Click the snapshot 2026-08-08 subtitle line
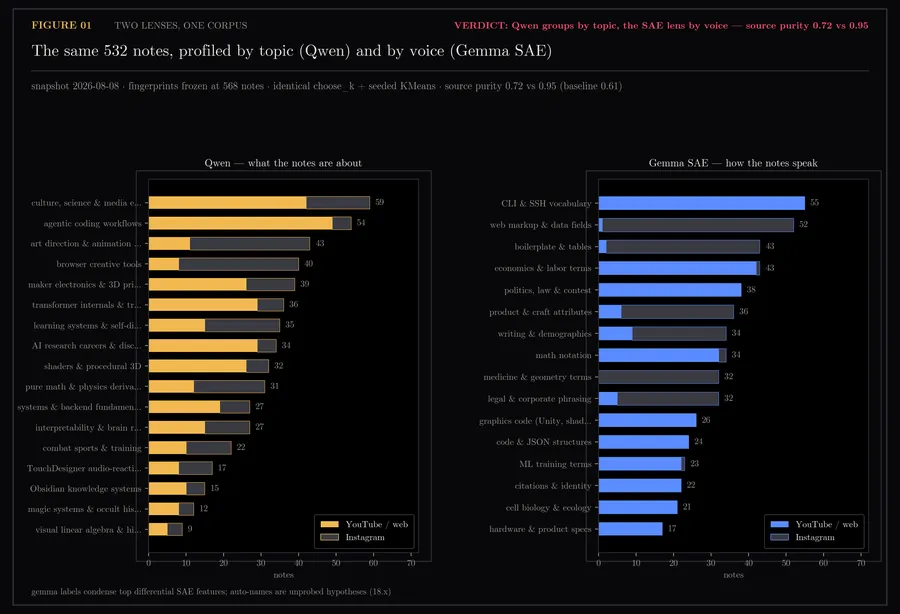900x614 pixels. tap(327, 86)
